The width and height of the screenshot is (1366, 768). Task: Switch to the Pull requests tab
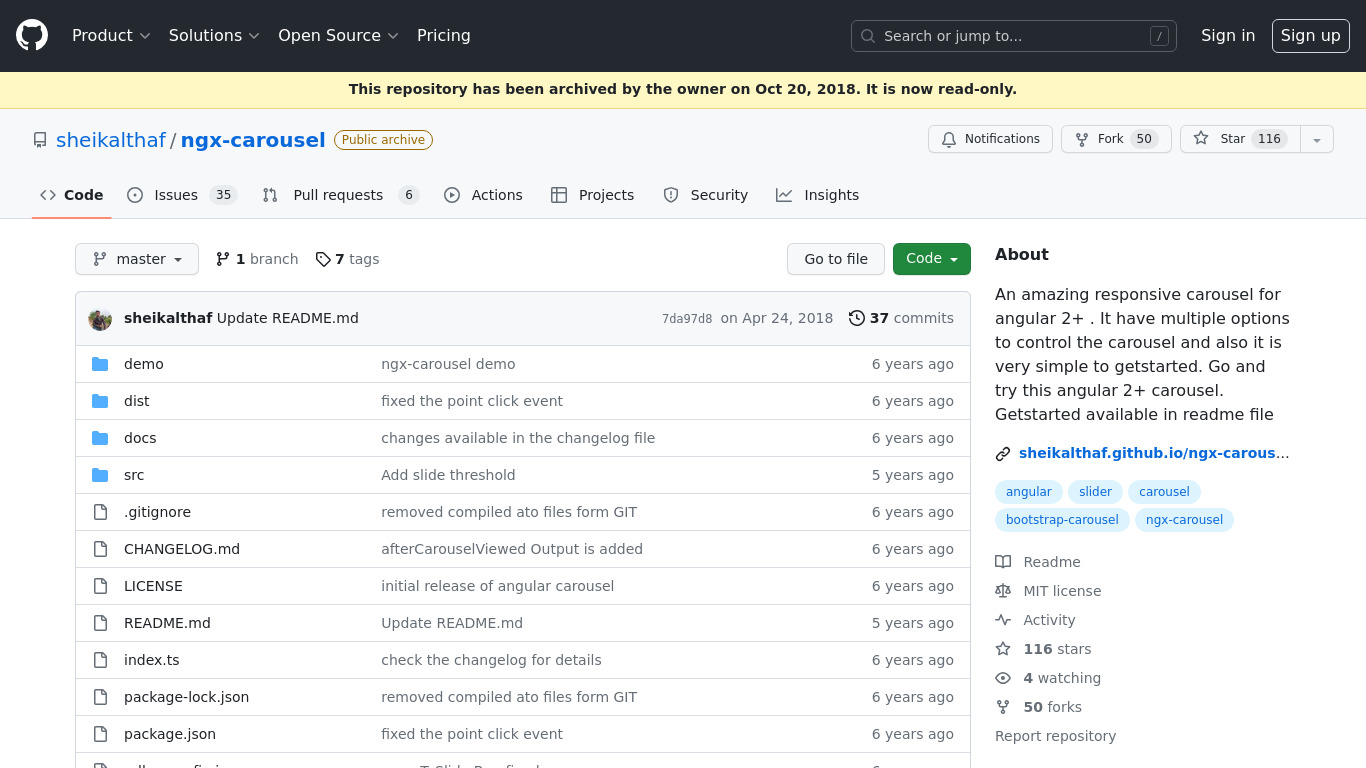(x=339, y=195)
